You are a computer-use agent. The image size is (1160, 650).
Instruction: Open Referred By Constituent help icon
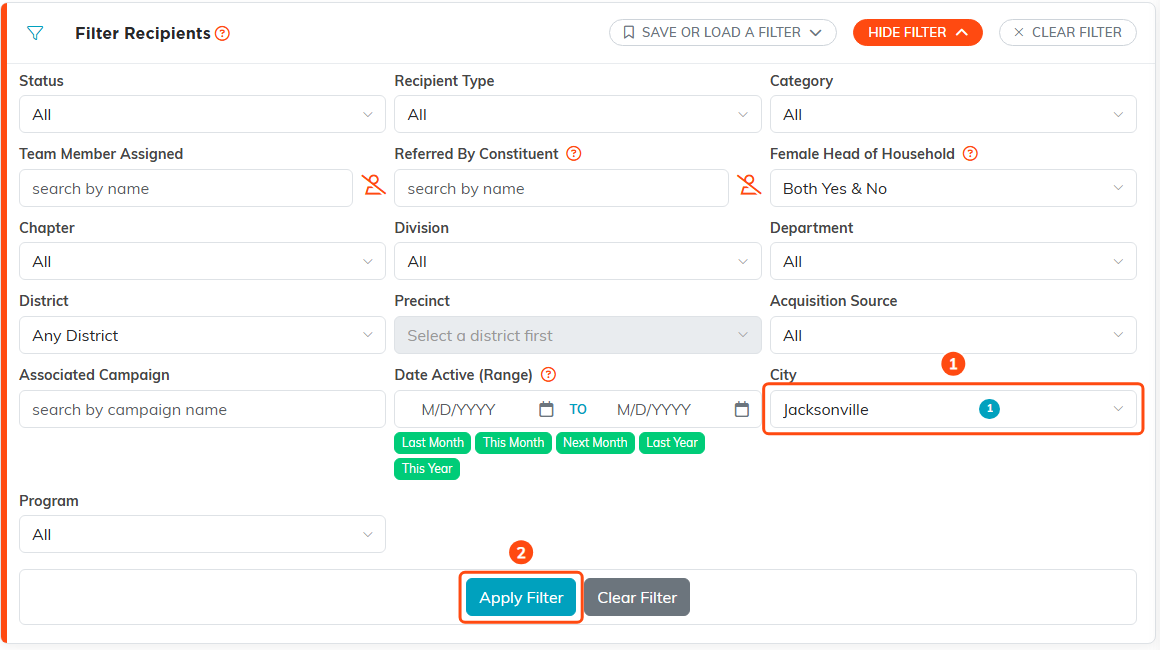(x=573, y=154)
